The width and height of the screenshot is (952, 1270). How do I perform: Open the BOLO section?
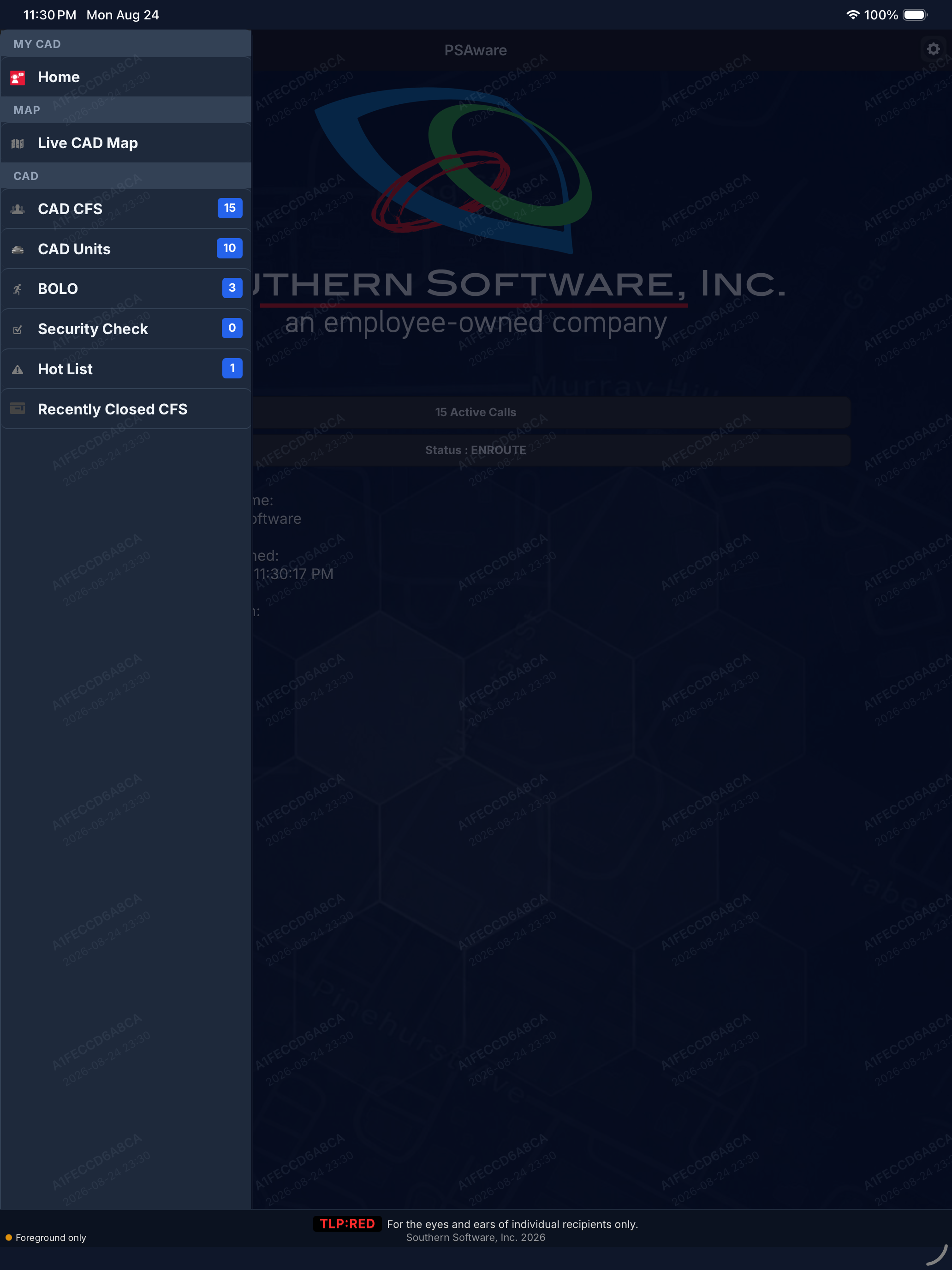(125, 289)
